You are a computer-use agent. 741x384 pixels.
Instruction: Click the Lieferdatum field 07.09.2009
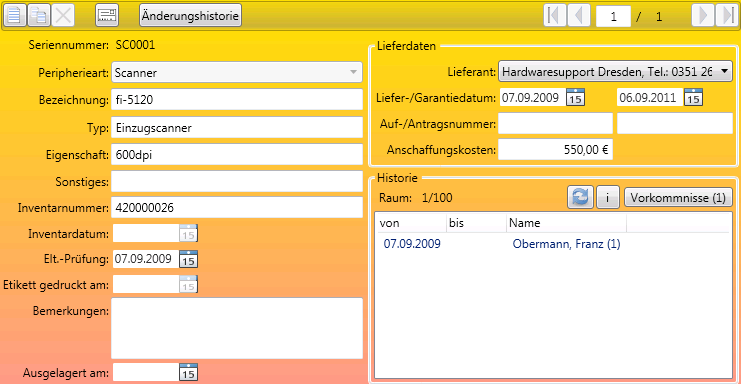coord(533,97)
